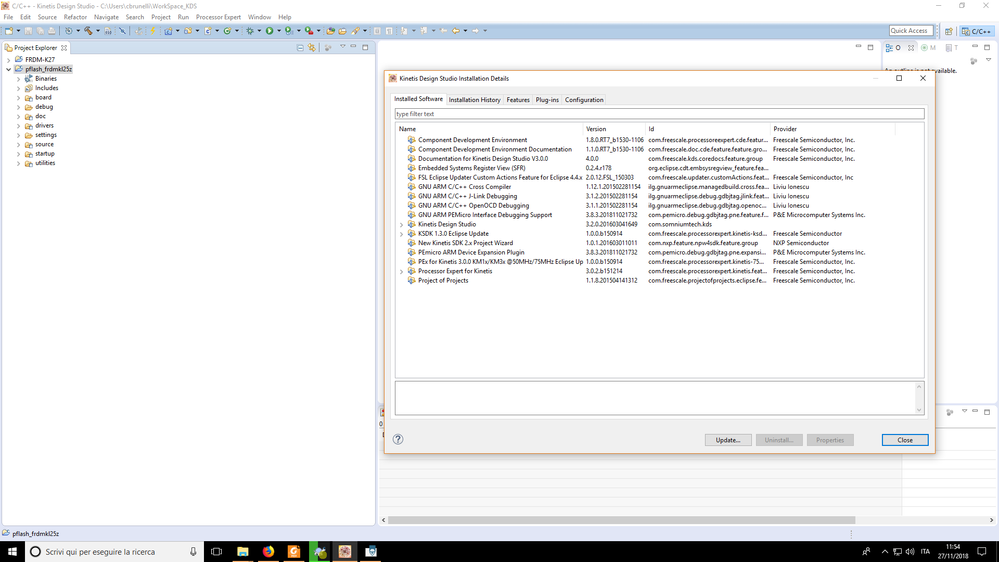
Task: Click the Link with Editor icon in Project Explorer
Action: click(312, 47)
